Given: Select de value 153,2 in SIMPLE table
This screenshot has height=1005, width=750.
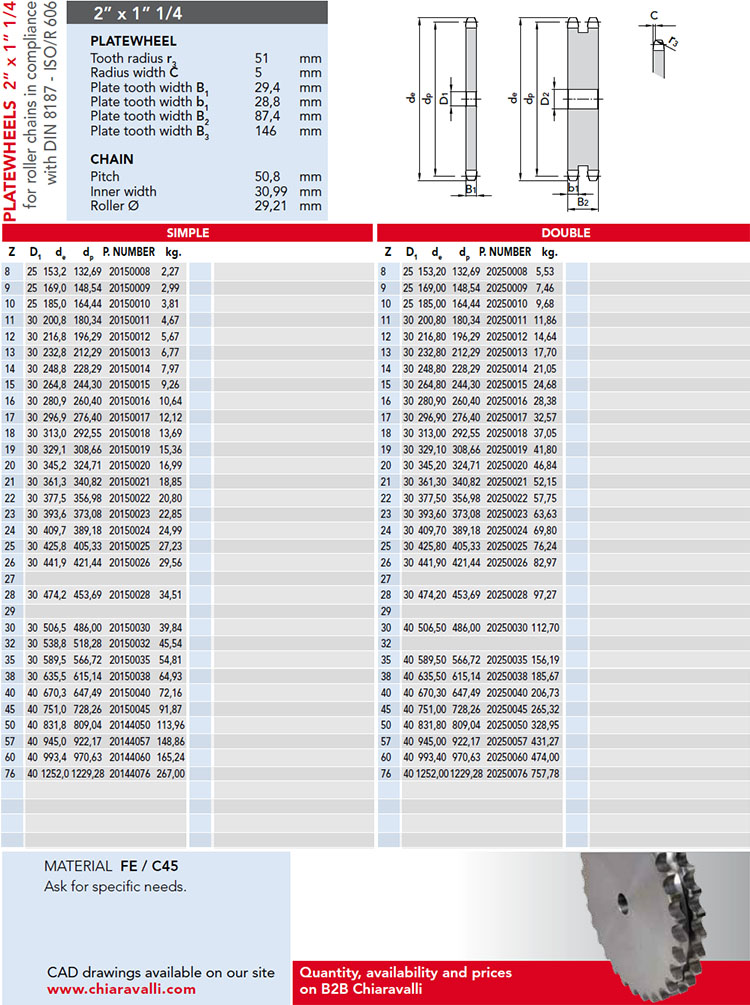Looking at the screenshot, I should (x=54, y=272).
